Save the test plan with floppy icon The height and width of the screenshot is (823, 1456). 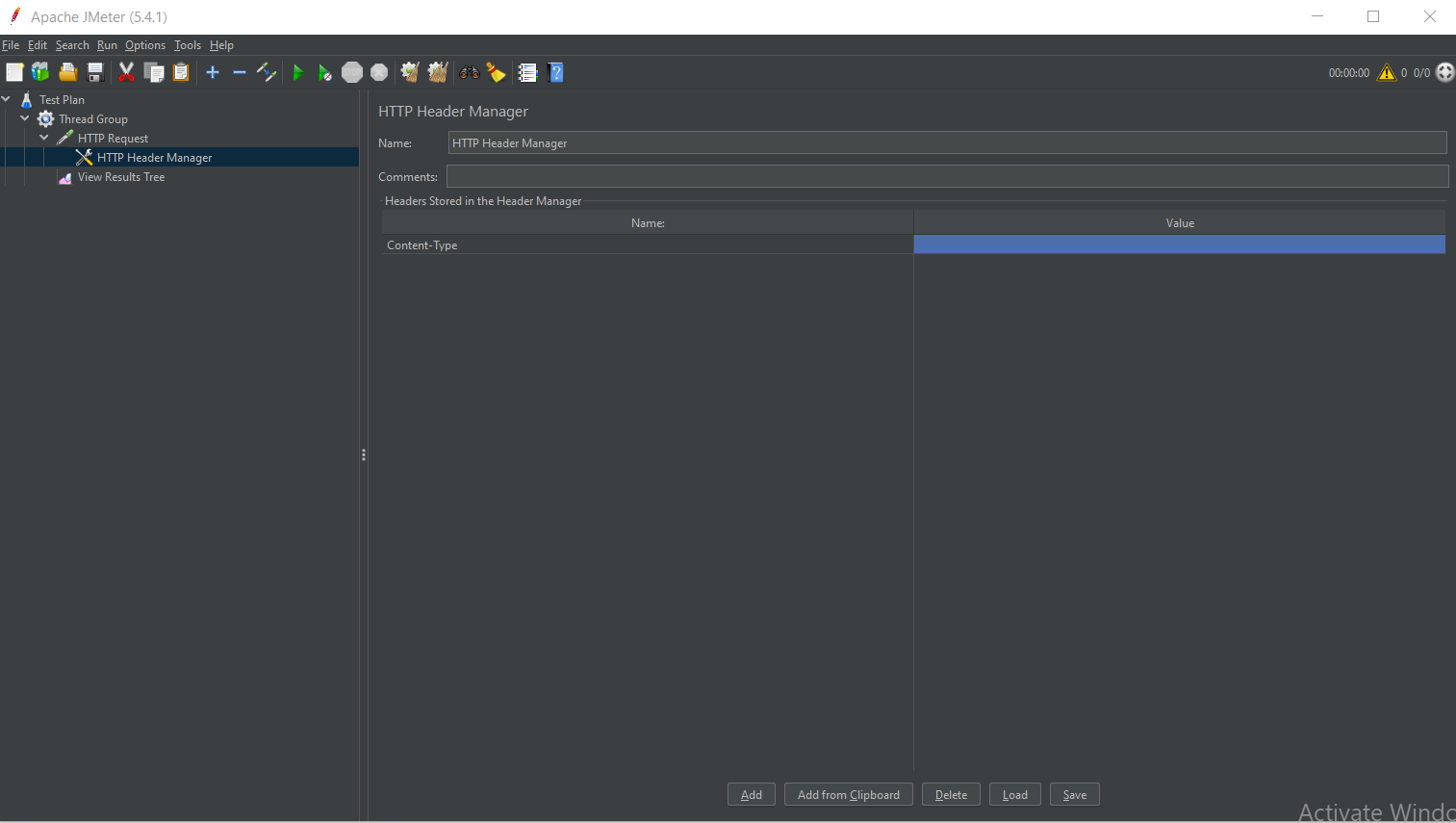94,72
